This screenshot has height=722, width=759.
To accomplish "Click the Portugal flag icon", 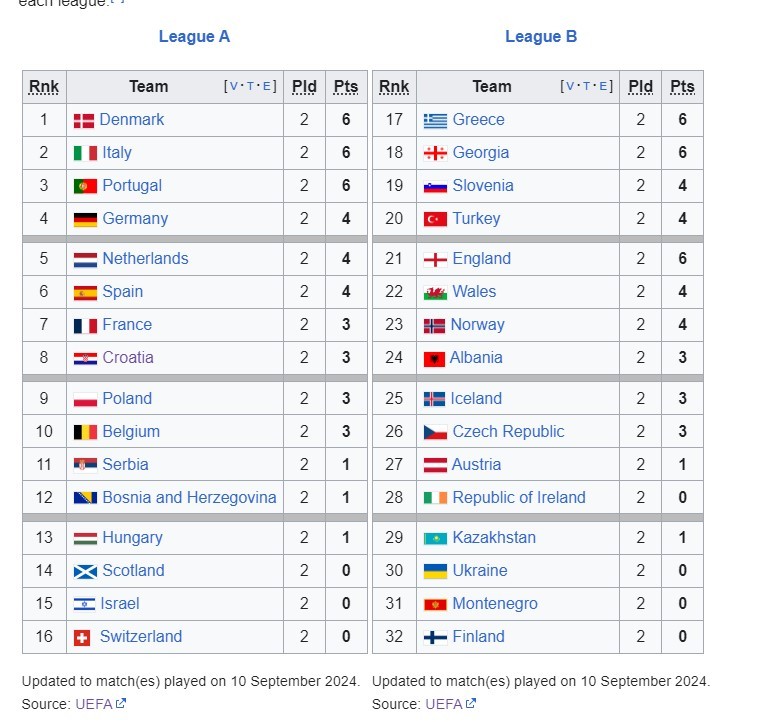I will pyautogui.click(x=85, y=186).
